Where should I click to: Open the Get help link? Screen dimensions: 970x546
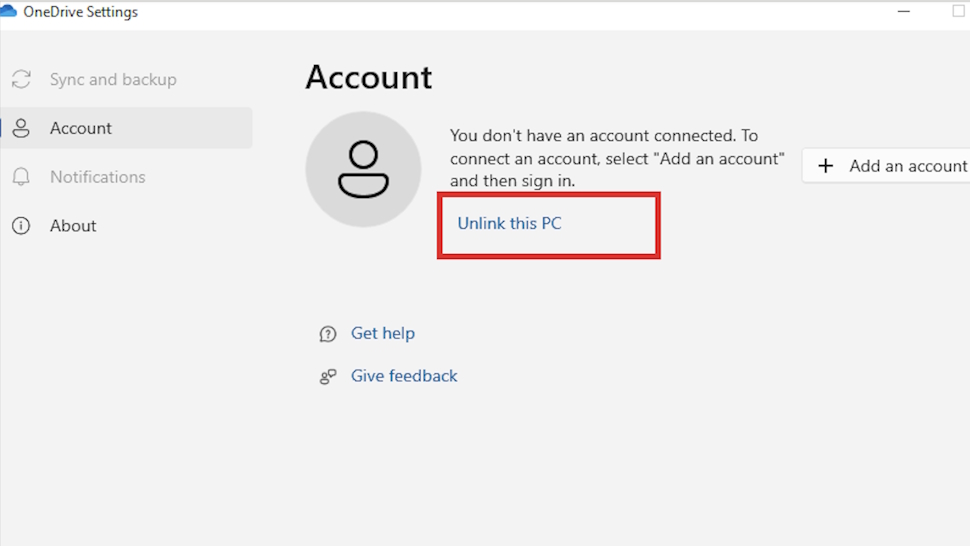(383, 333)
